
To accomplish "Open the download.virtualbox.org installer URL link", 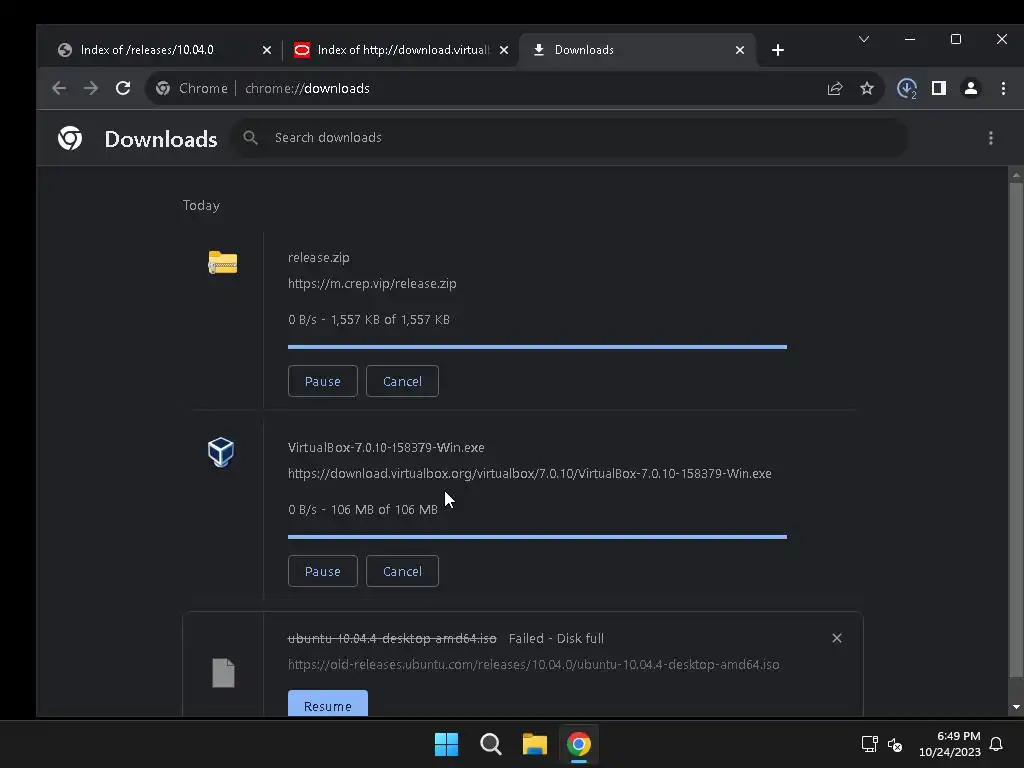I will pos(530,473).
